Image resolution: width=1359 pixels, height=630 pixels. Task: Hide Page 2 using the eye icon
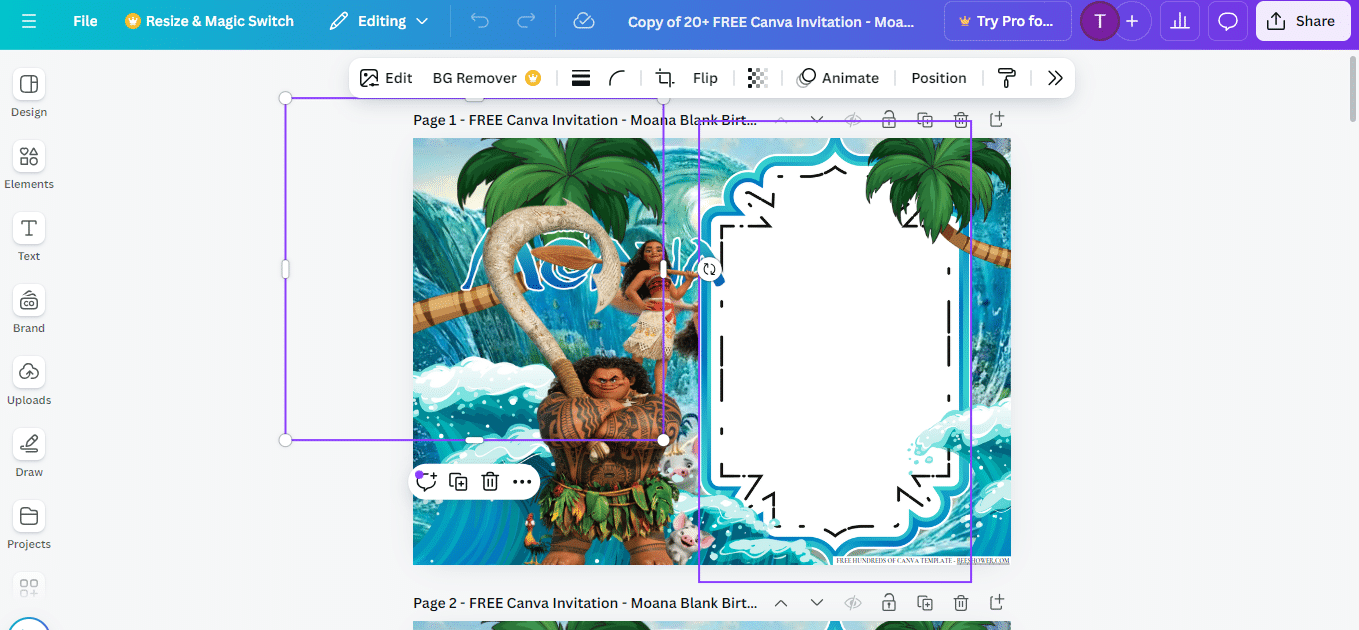click(x=853, y=603)
